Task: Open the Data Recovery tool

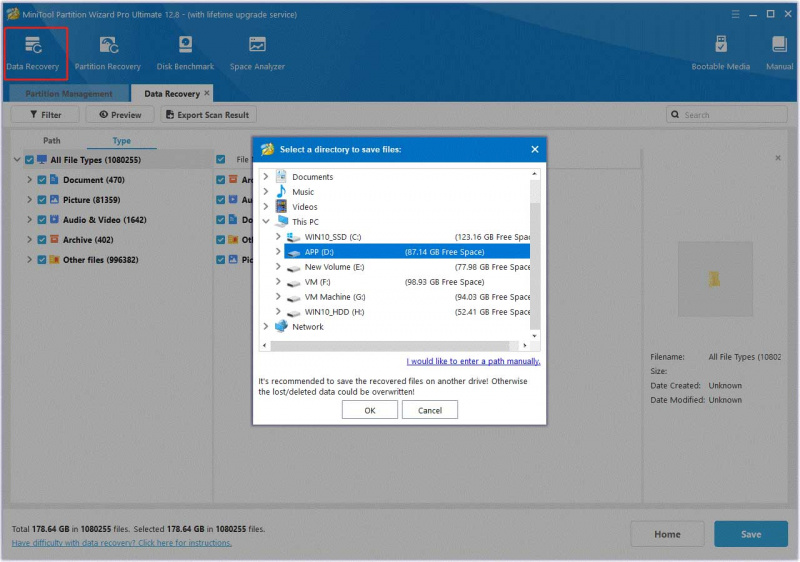Action: [x=33, y=53]
